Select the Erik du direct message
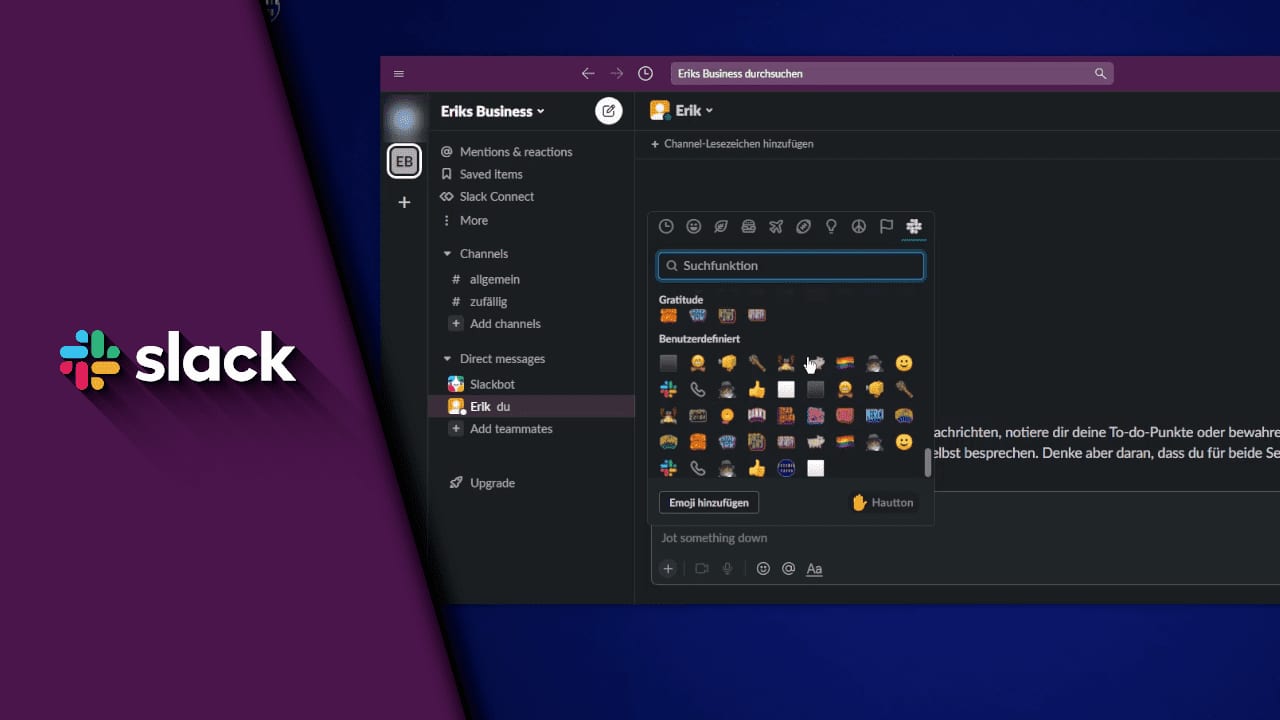The height and width of the screenshot is (720, 1280). tap(530, 406)
